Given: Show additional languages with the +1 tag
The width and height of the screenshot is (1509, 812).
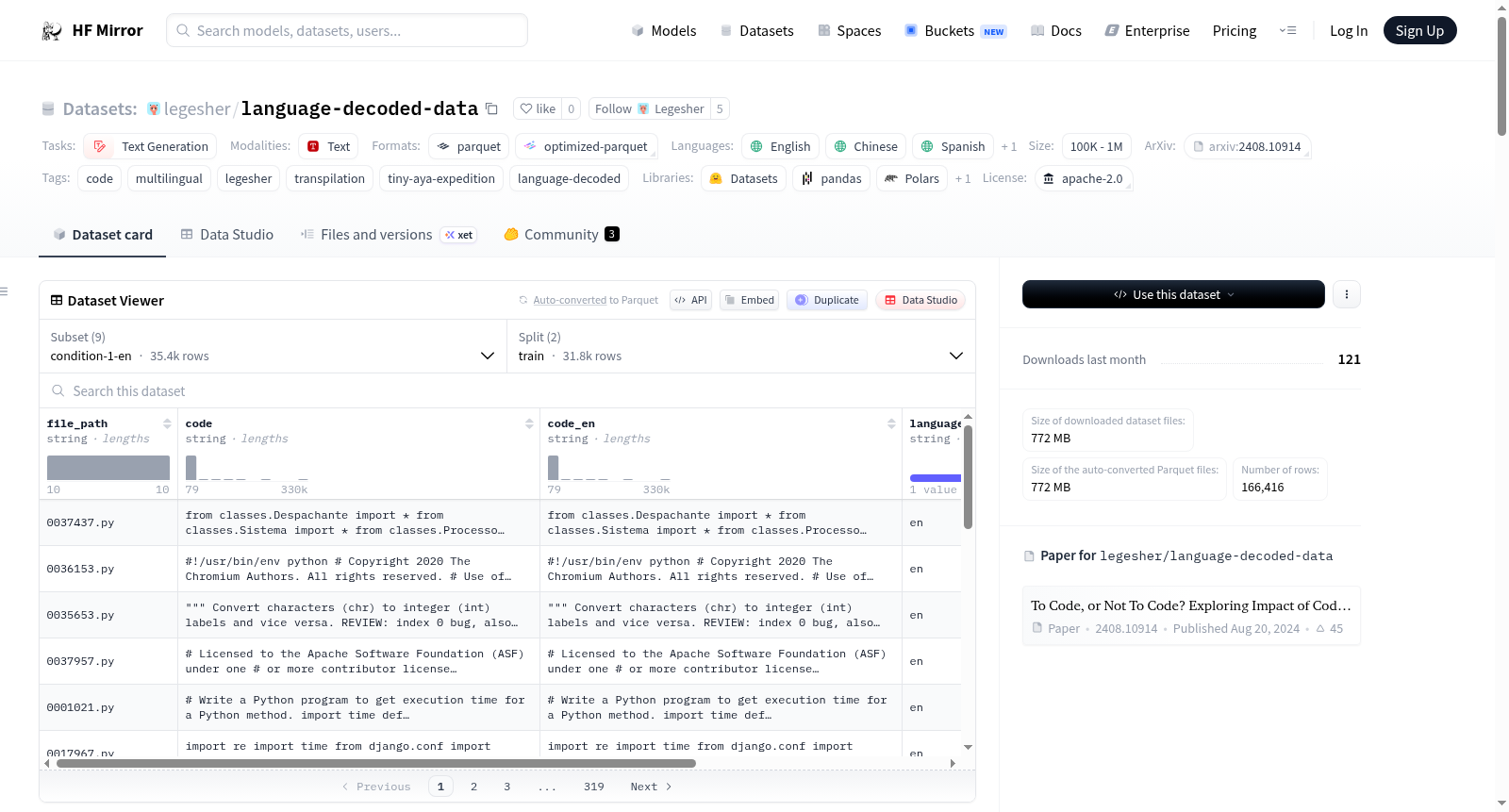Looking at the screenshot, I should (1009, 146).
